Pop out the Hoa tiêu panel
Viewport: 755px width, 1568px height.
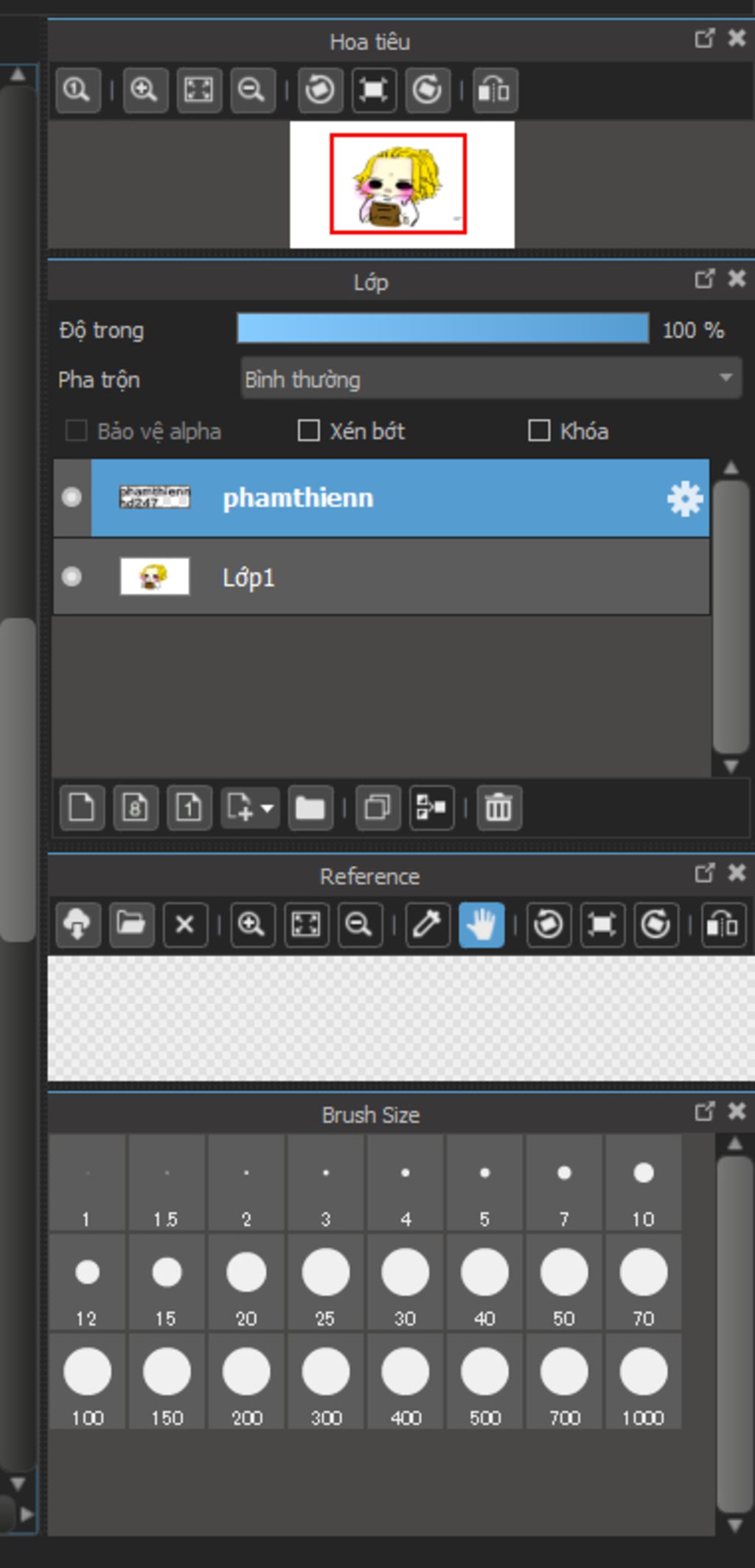click(705, 38)
